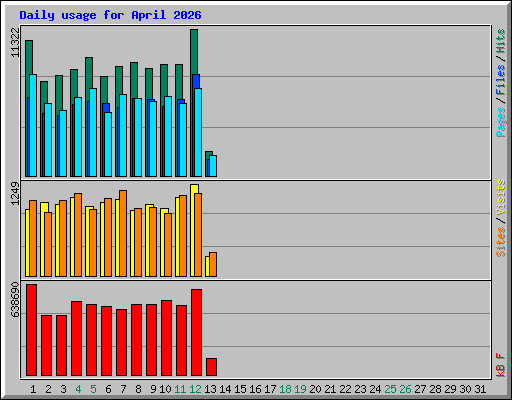This screenshot has height=400, width=512.
Task: Click the day 3 axis label
Action: point(63,389)
